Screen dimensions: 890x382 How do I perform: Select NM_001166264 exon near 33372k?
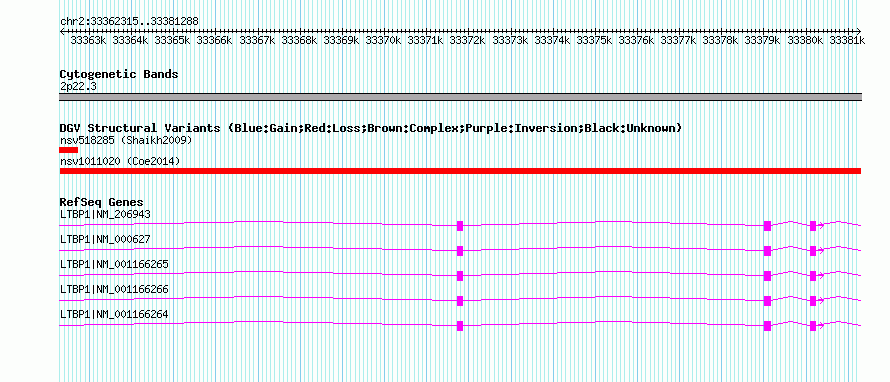point(460,326)
